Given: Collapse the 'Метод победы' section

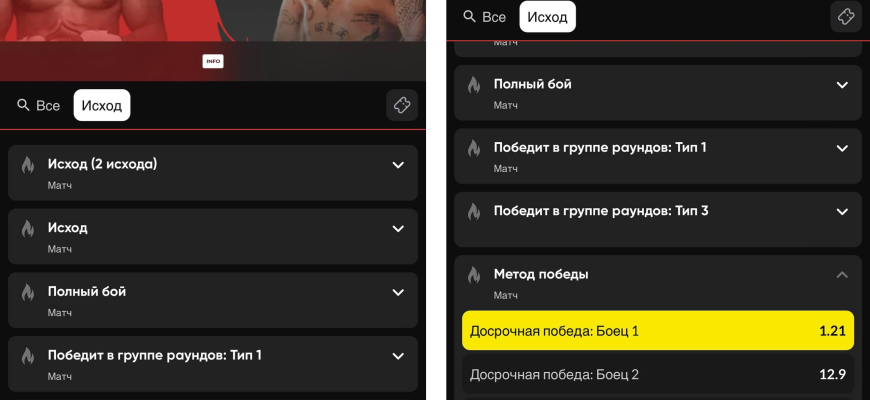Looking at the screenshot, I should (842, 275).
